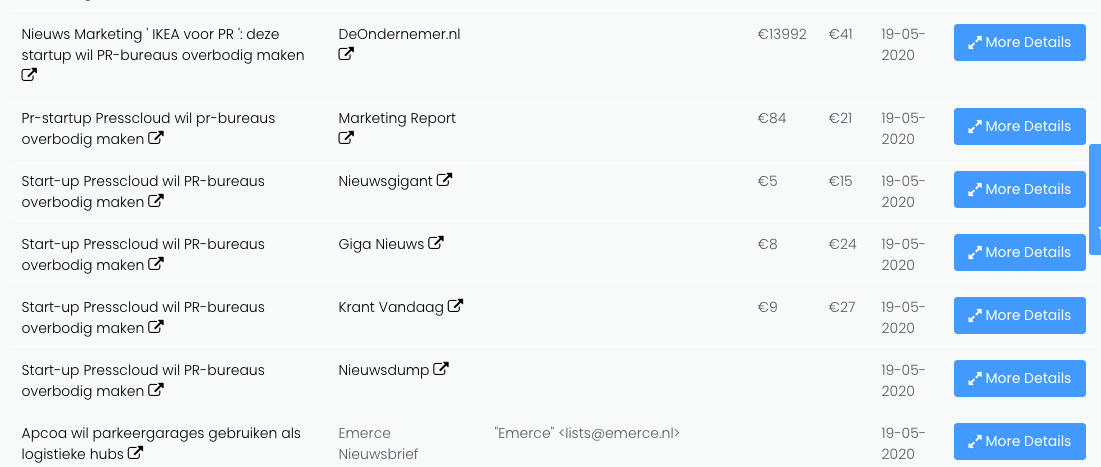This screenshot has height=467, width=1101.
Task: Show More Details for Nieuwsgigant row
Action: [1019, 190]
